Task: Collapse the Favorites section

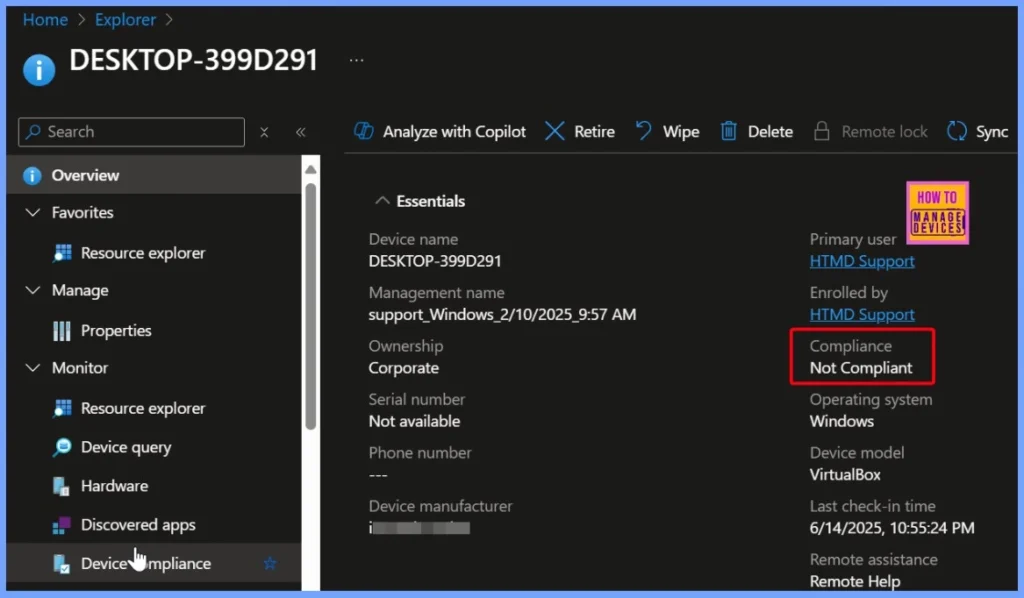Action: [x=32, y=213]
